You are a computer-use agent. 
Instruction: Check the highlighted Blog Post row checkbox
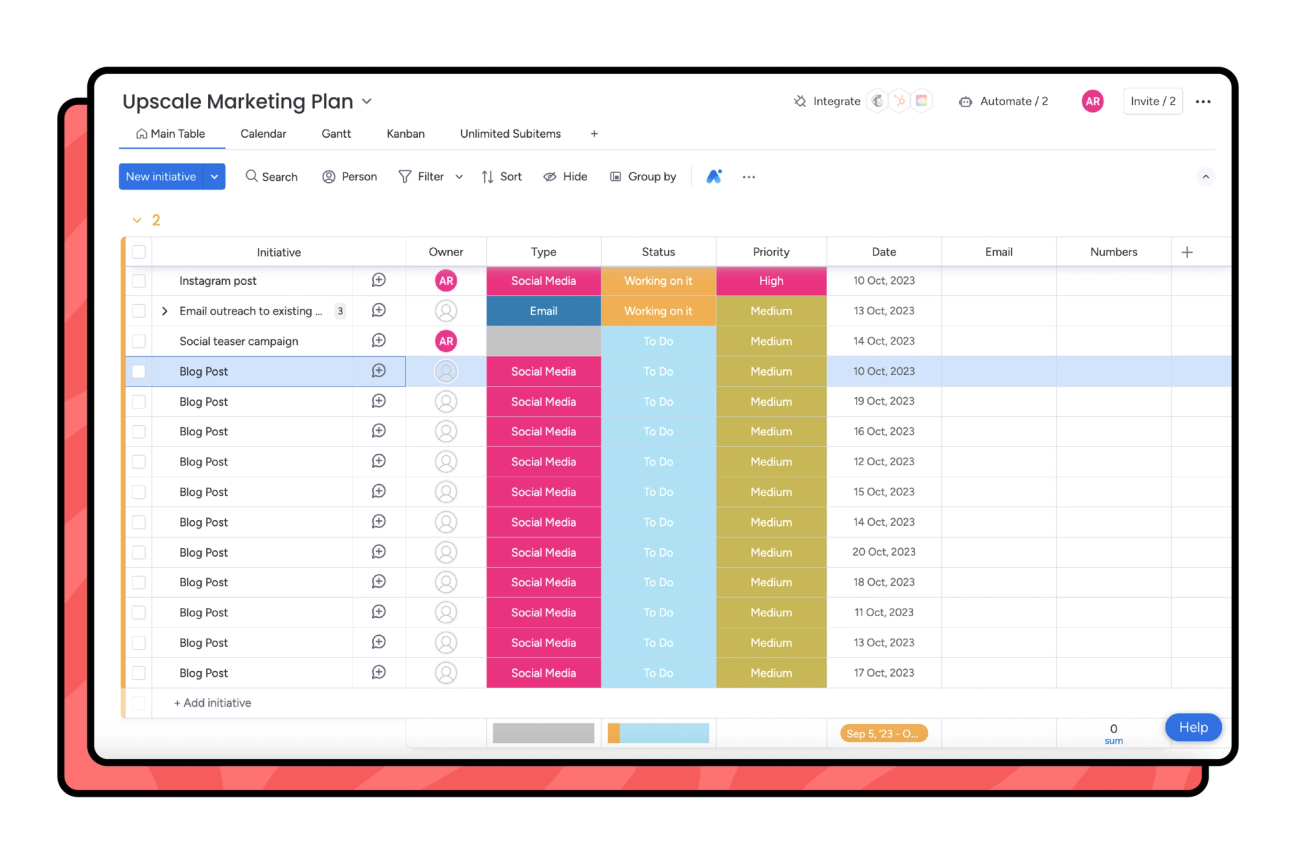pyautogui.click(x=138, y=371)
